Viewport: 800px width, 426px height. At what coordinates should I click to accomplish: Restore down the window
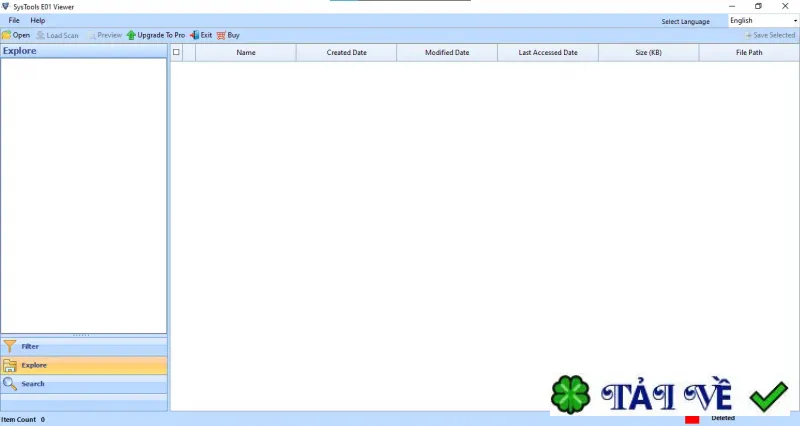(x=758, y=6)
